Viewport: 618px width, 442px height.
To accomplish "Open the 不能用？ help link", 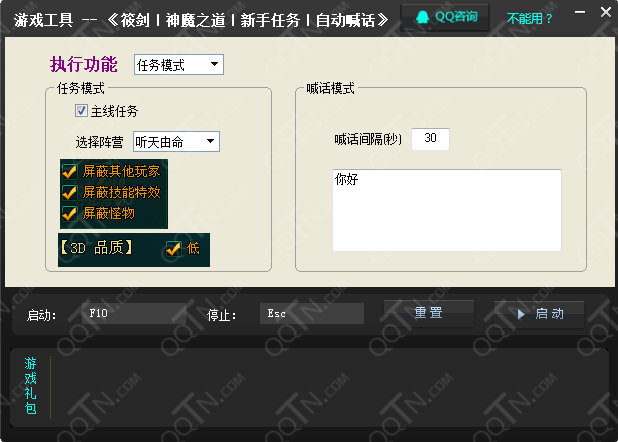I will tap(530, 18).
